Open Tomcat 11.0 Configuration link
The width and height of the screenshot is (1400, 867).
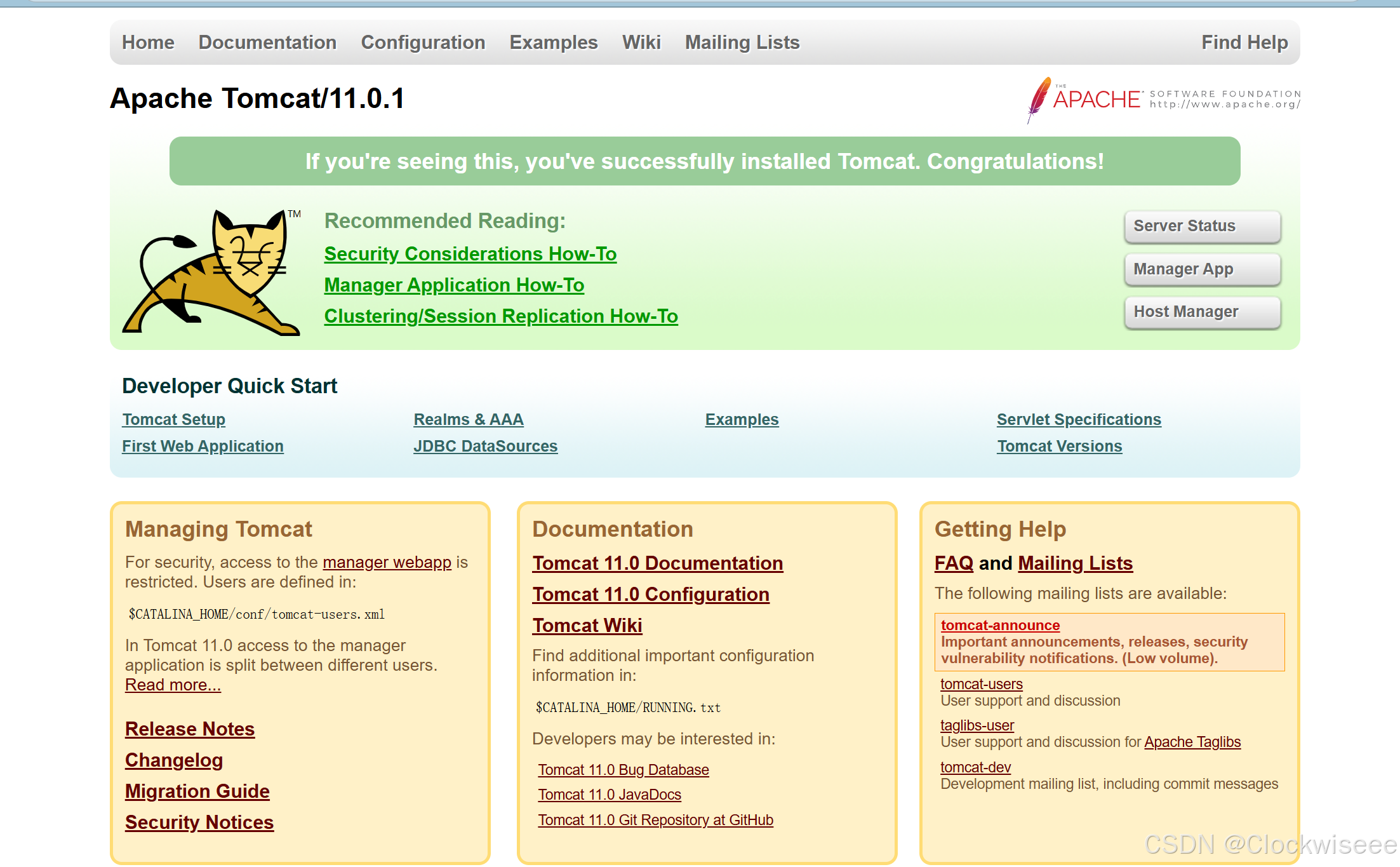tap(650, 594)
